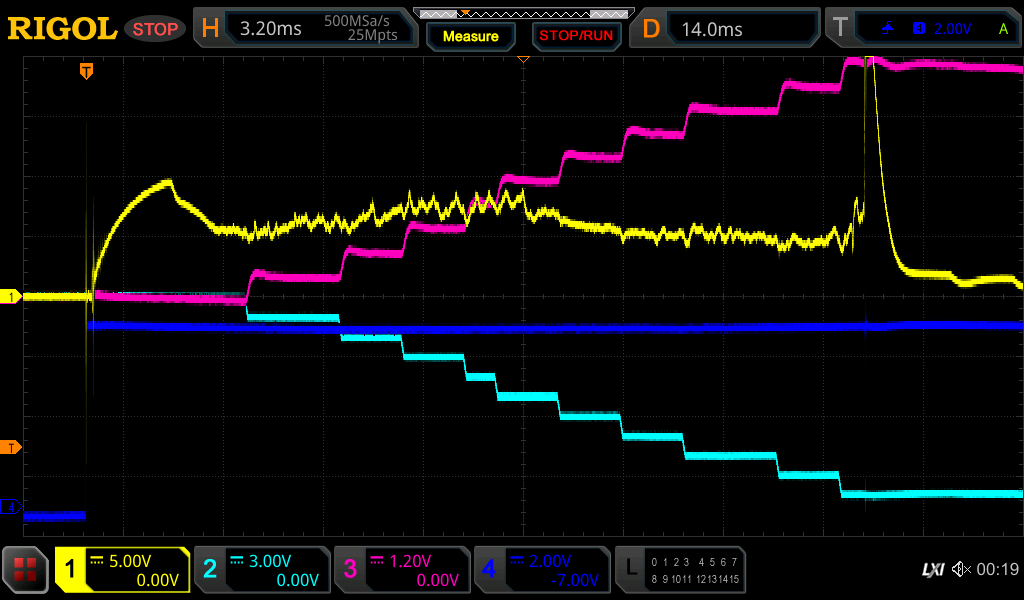Image resolution: width=1024 pixels, height=600 pixels.
Task: Click the orange trigger level marker on left edge
Action: point(11,447)
